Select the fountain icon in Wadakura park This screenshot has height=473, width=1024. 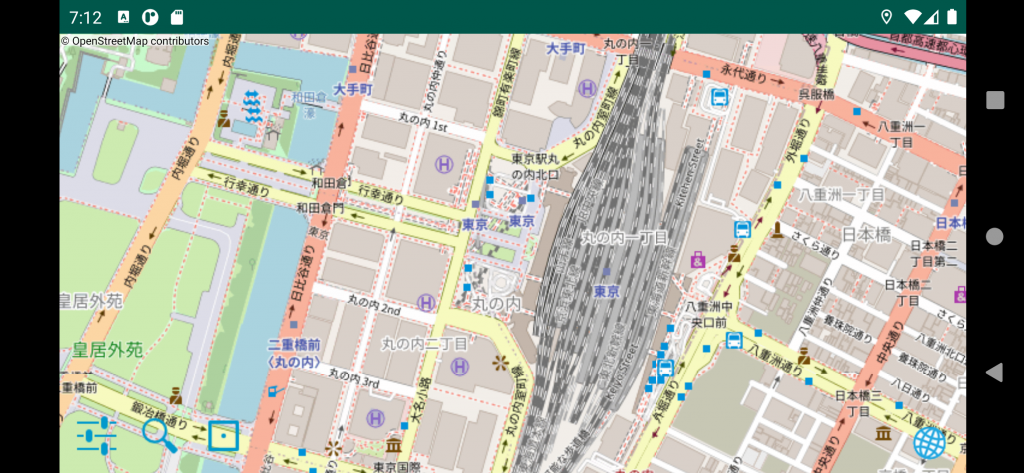(x=252, y=103)
